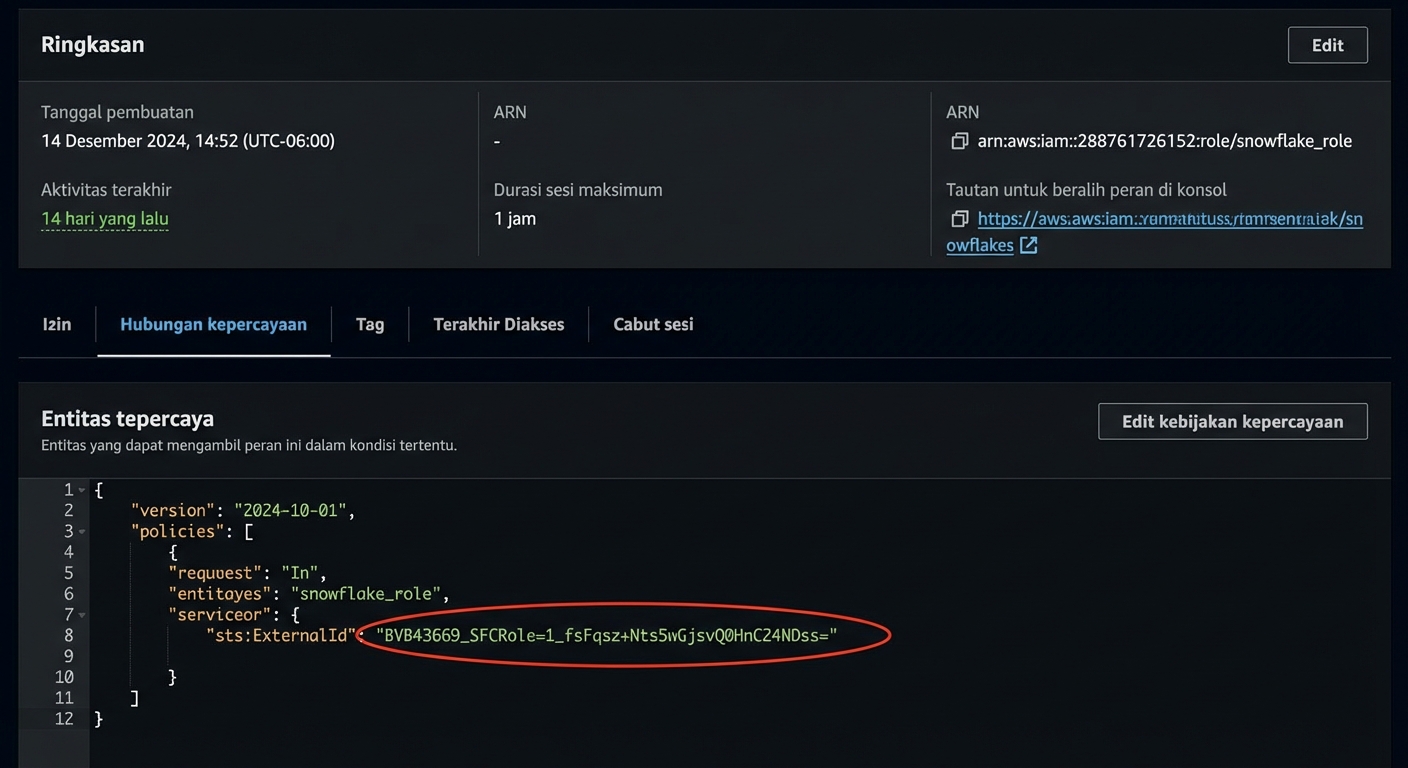Collapse the JSON block at line 1
Screen dimensions: 1408x768
[x=82, y=490]
